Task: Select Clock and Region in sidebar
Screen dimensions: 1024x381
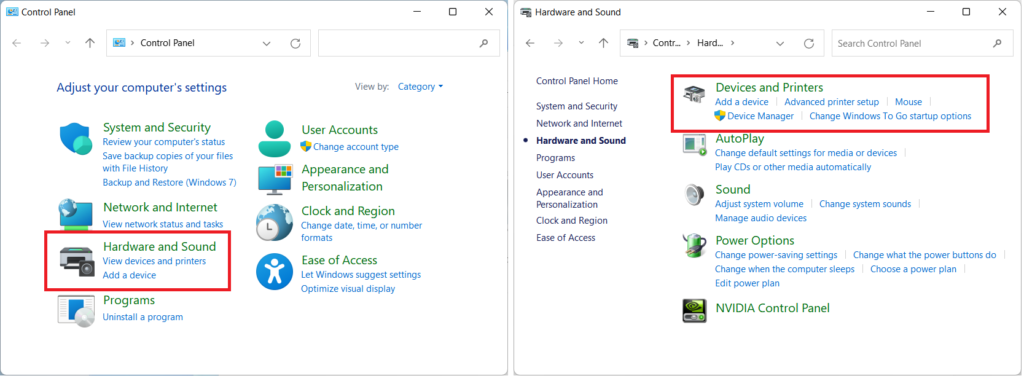Action: click(x=572, y=220)
